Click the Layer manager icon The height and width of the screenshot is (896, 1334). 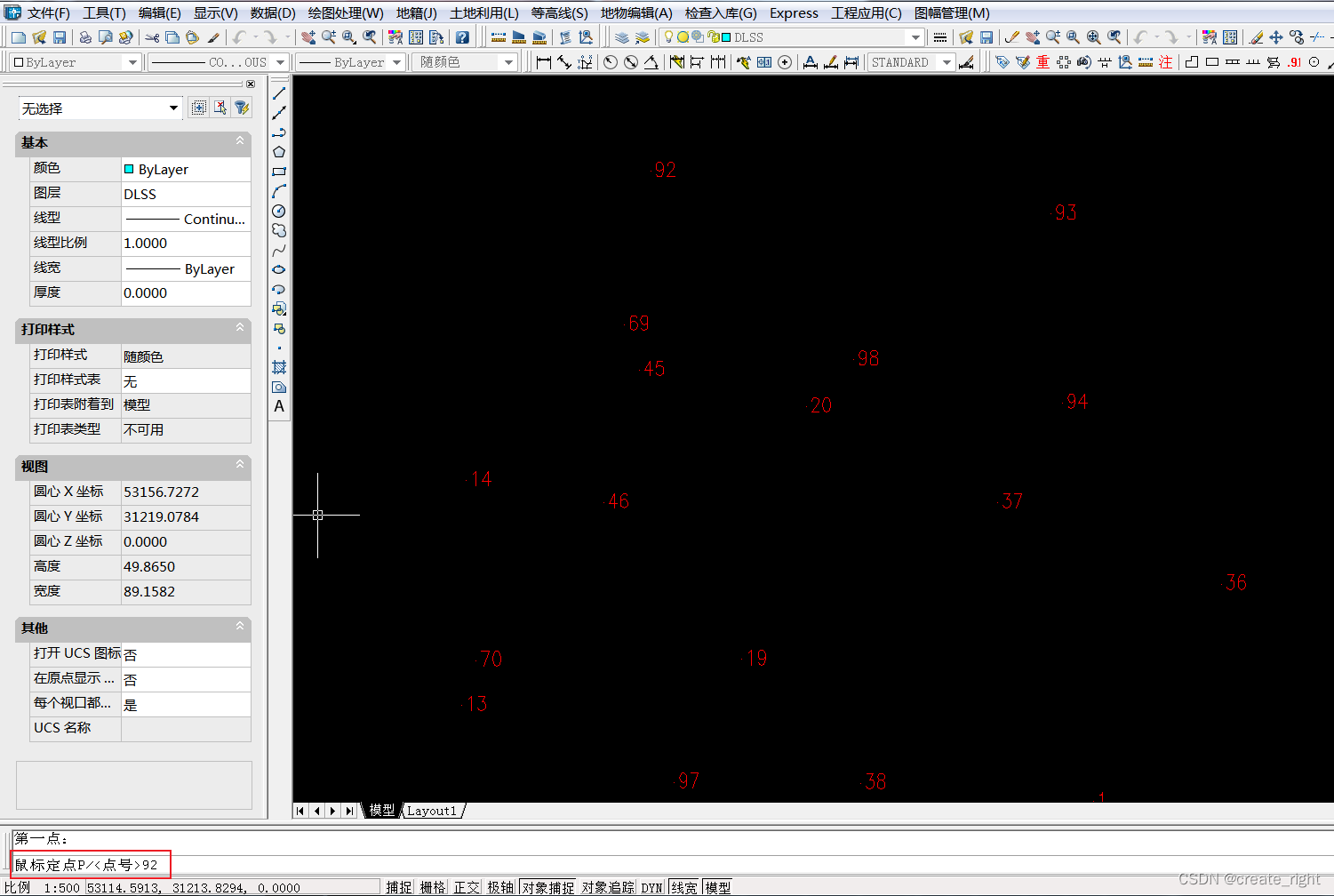pyautogui.click(x=622, y=37)
